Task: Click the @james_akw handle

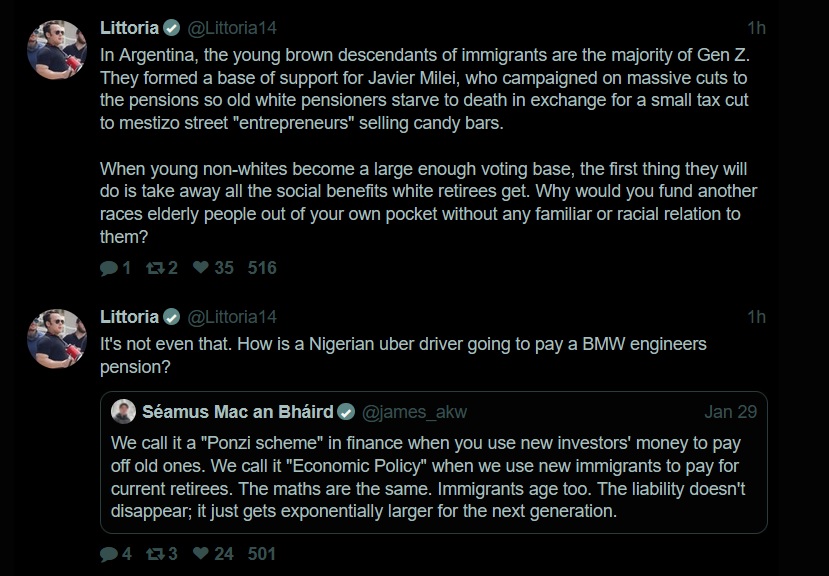Action: point(414,412)
